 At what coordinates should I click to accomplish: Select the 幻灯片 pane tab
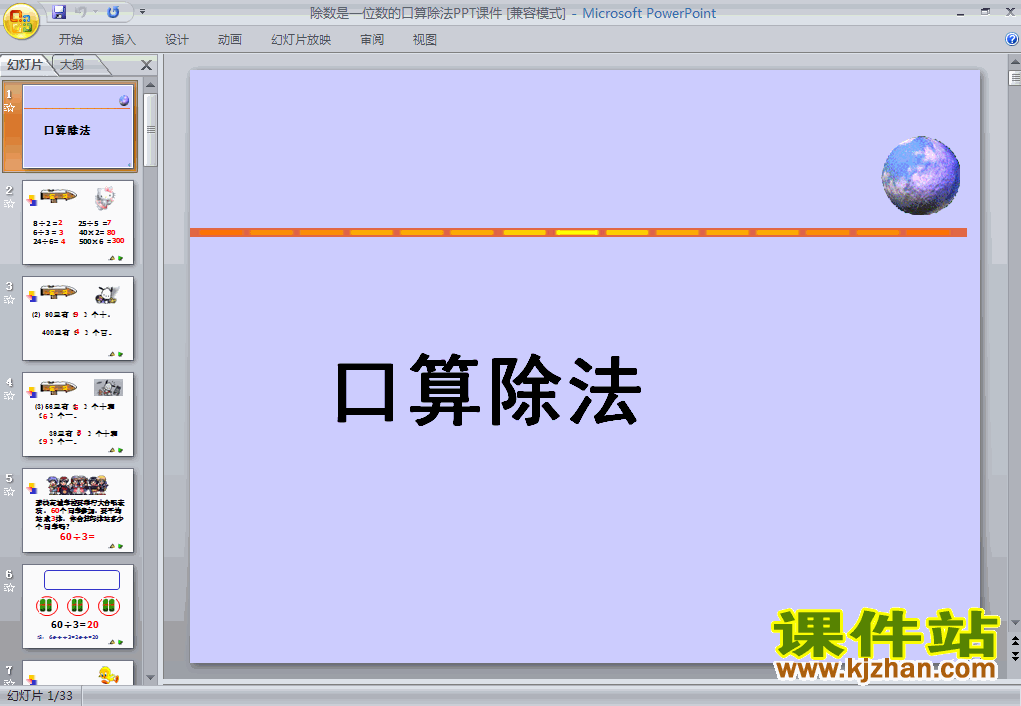tap(25, 64)
